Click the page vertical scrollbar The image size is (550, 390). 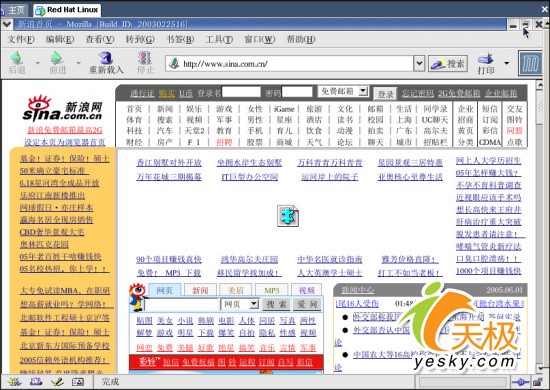pos(539,227)
